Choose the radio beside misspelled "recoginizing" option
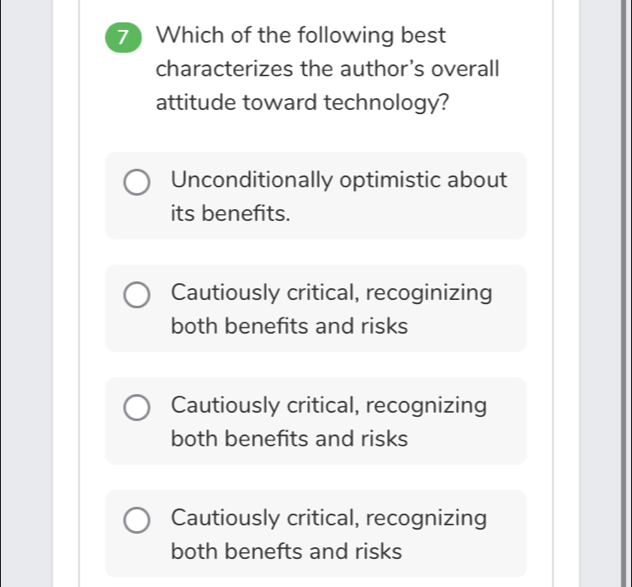632x587 pixels. 138,295
